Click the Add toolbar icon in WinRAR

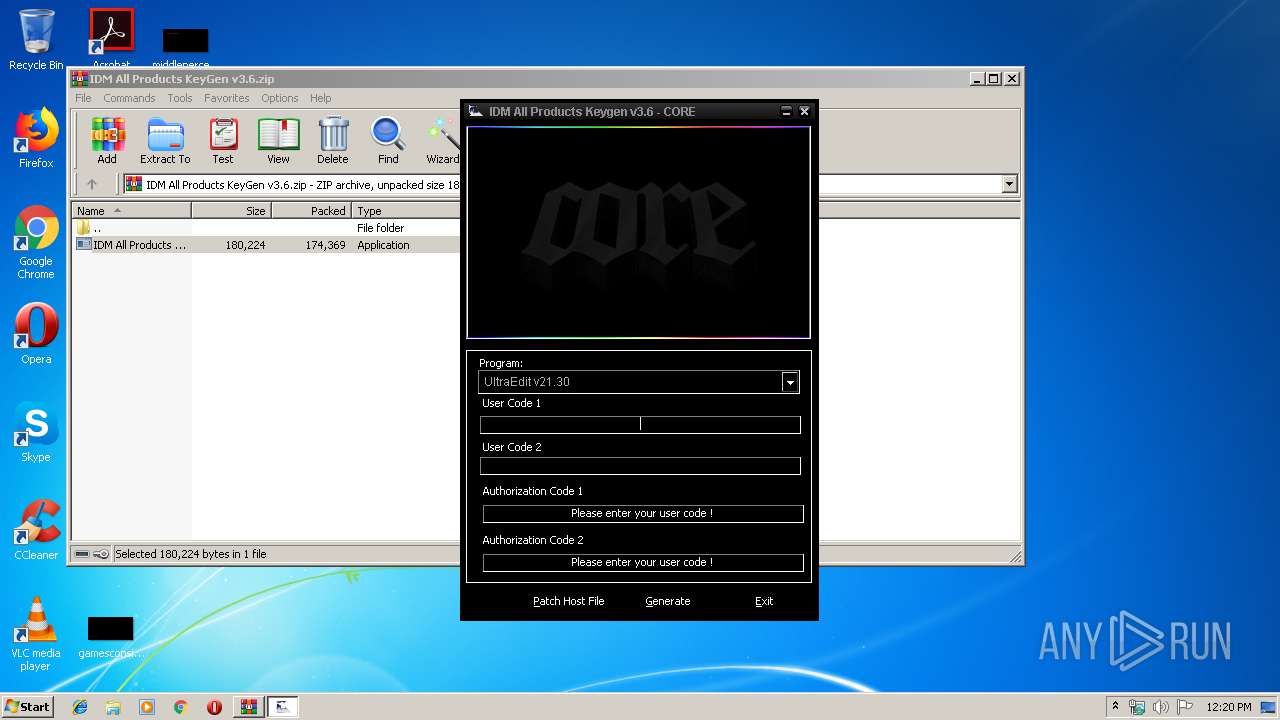(x=107, y=141)
